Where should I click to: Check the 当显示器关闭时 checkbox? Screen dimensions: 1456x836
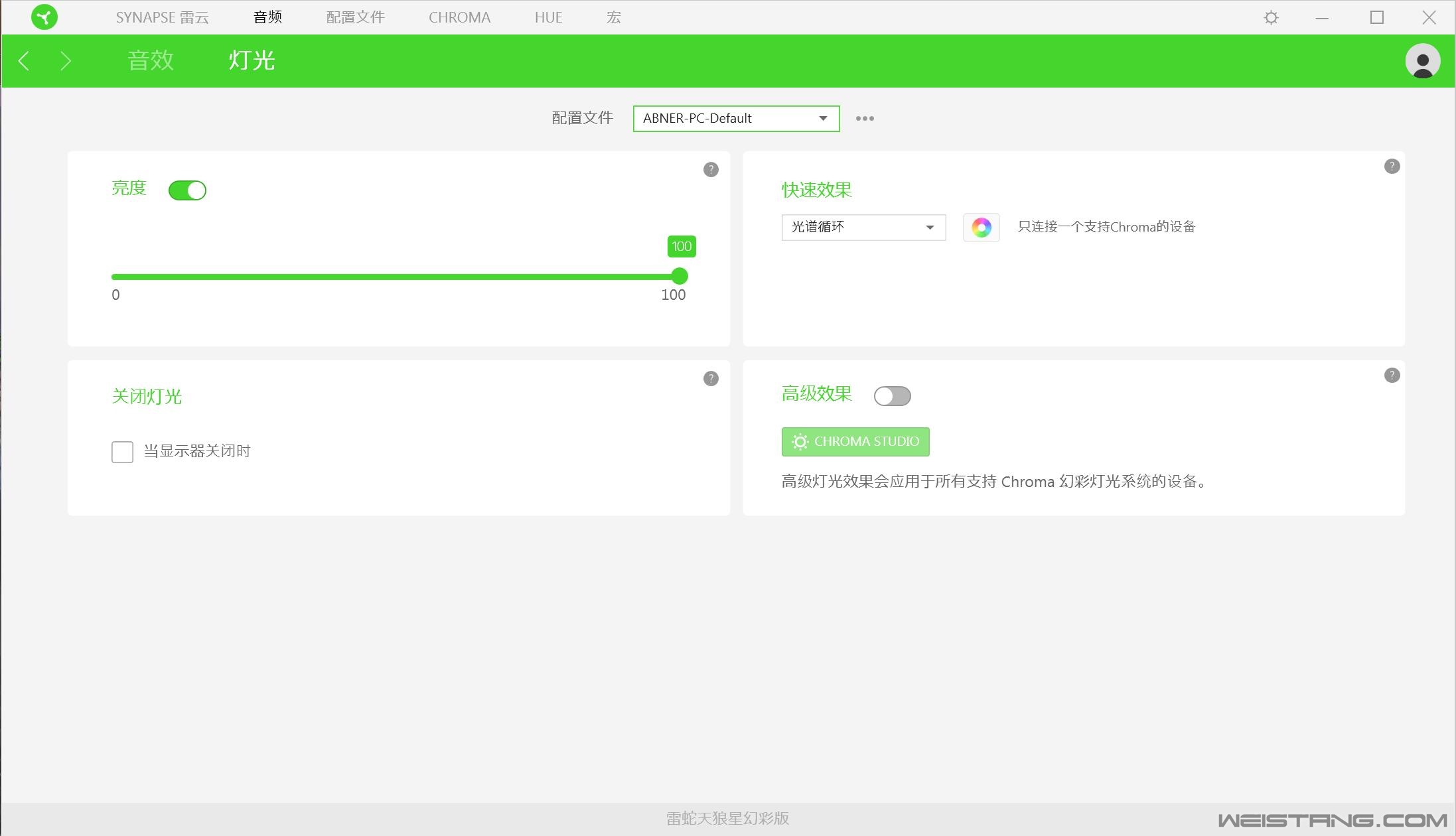coord(122,452)
